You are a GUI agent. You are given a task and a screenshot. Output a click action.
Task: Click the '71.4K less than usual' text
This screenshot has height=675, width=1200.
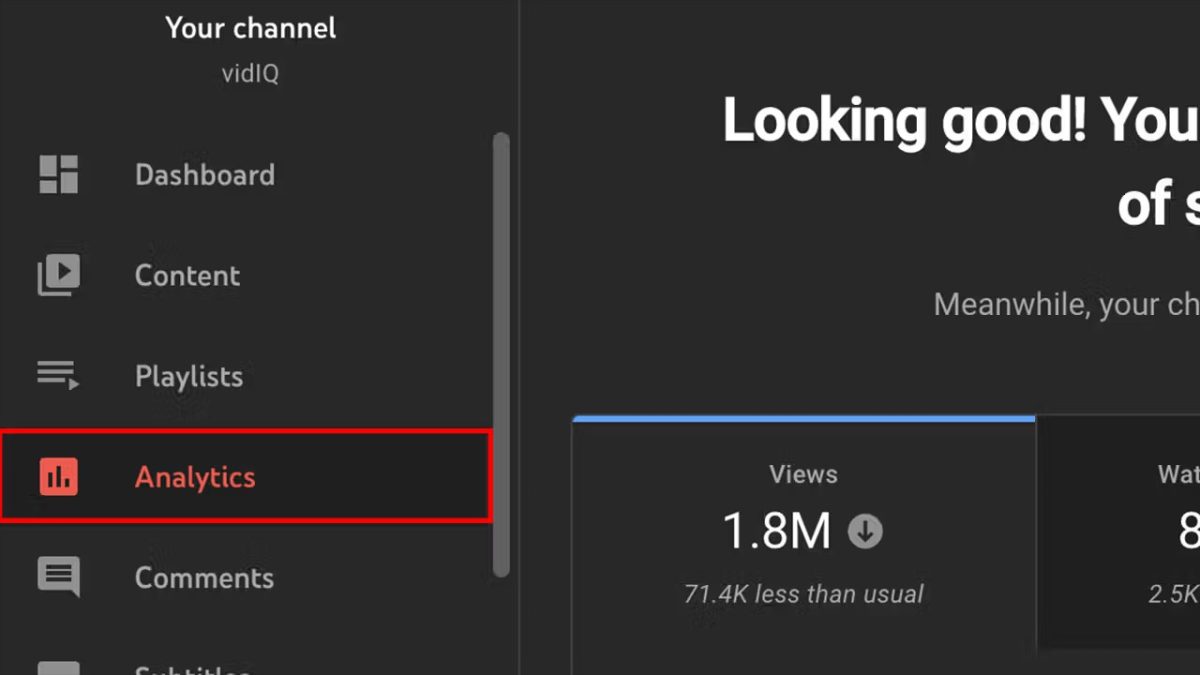click(804, 594)
